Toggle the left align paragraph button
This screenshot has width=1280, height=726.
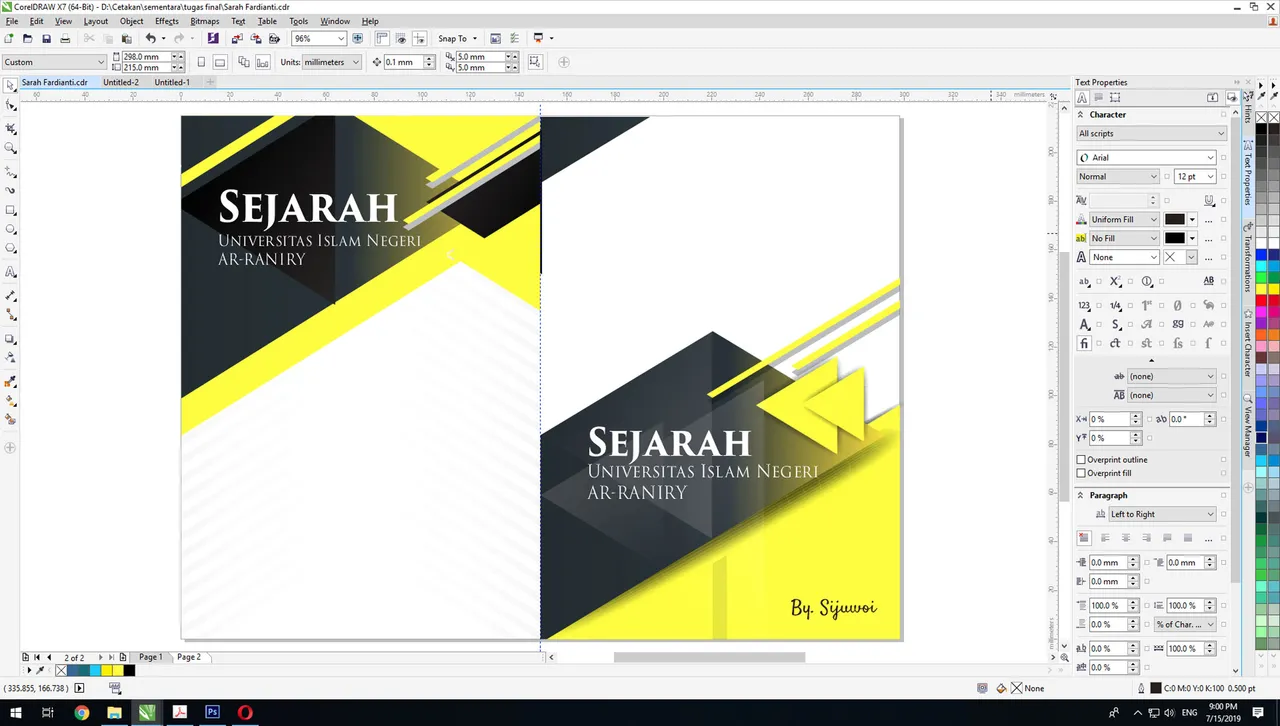coord(1105,538)
